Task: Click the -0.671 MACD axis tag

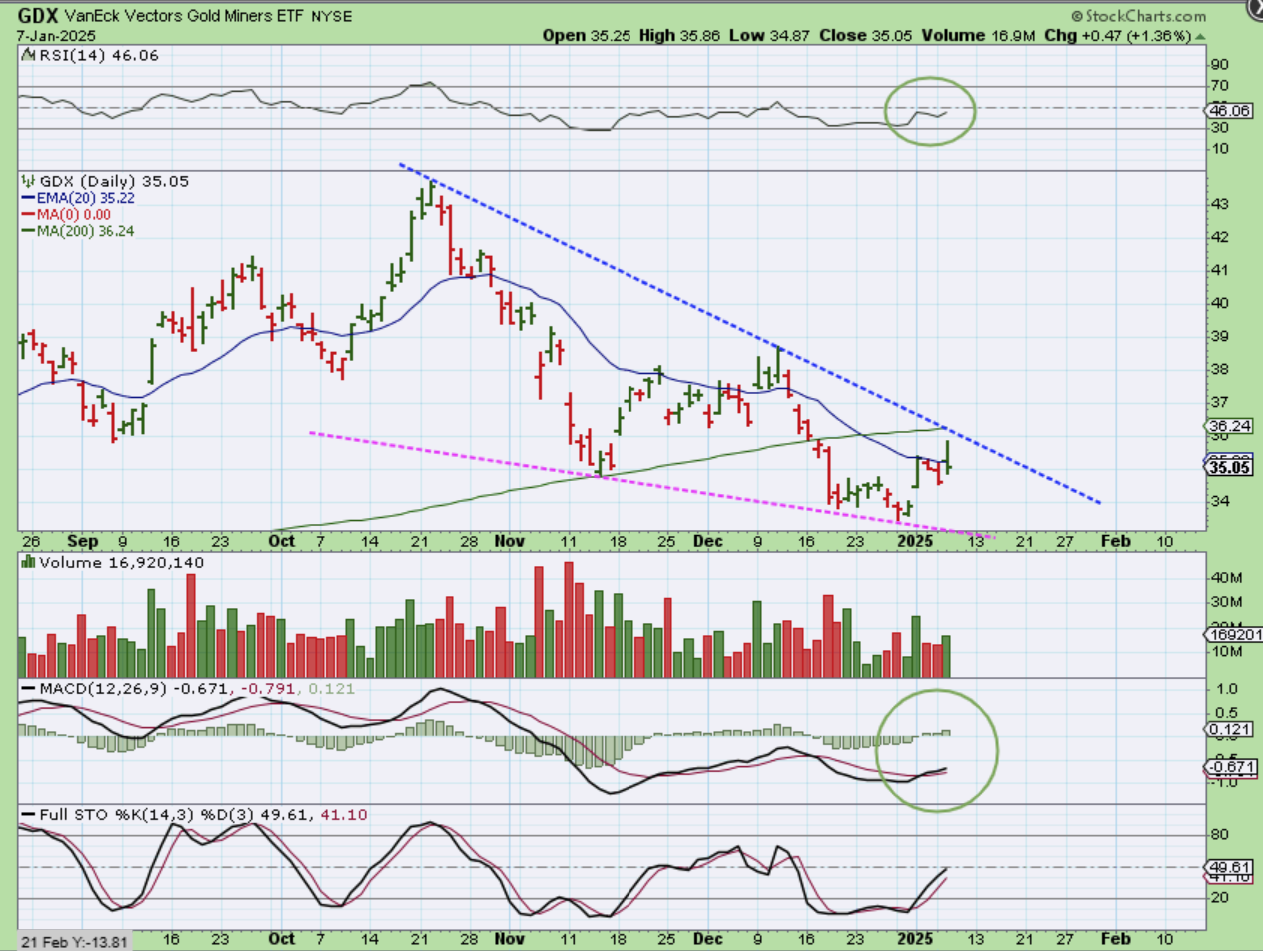Action: (1231, 767)
